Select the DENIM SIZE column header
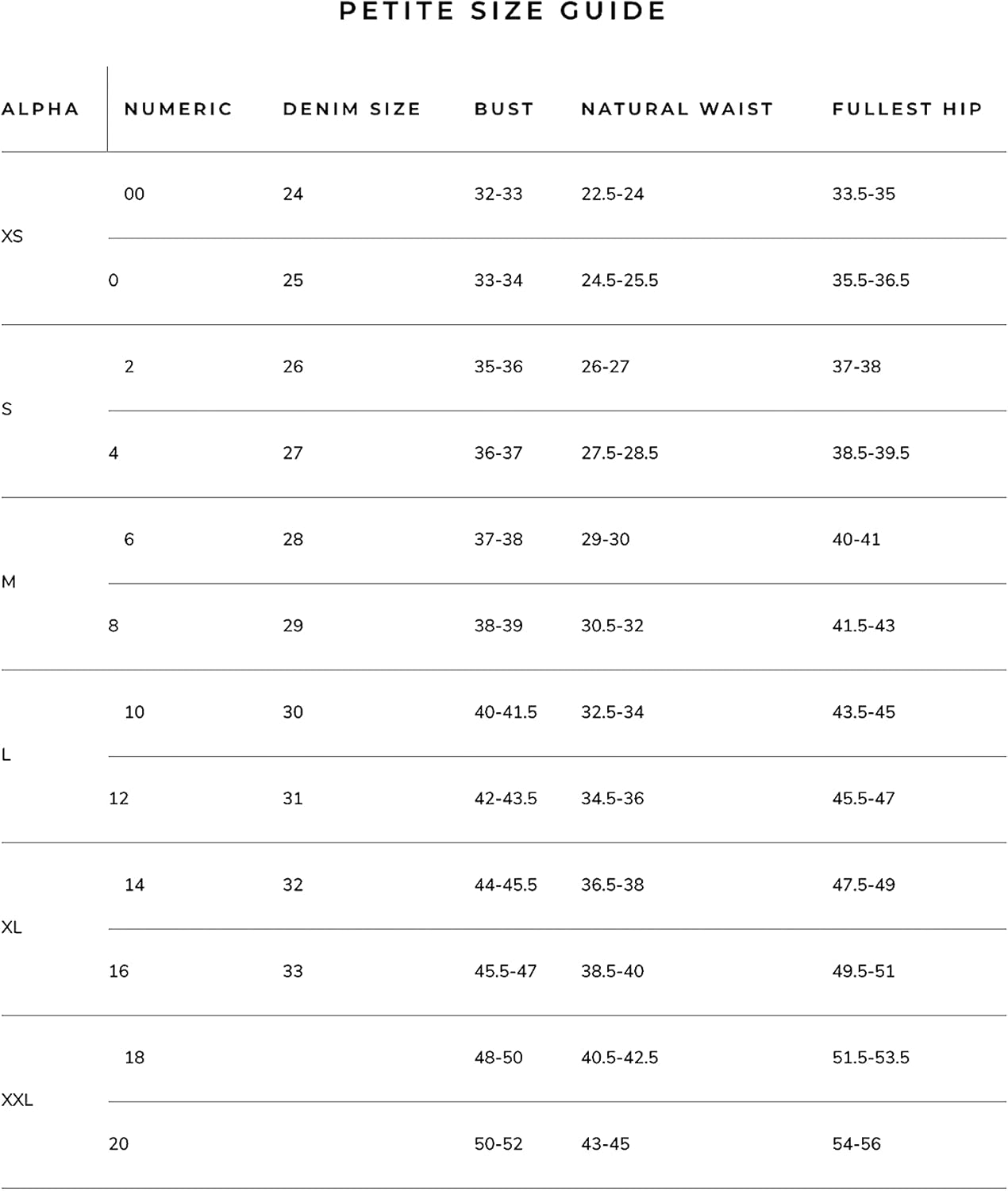 [352, 109]
